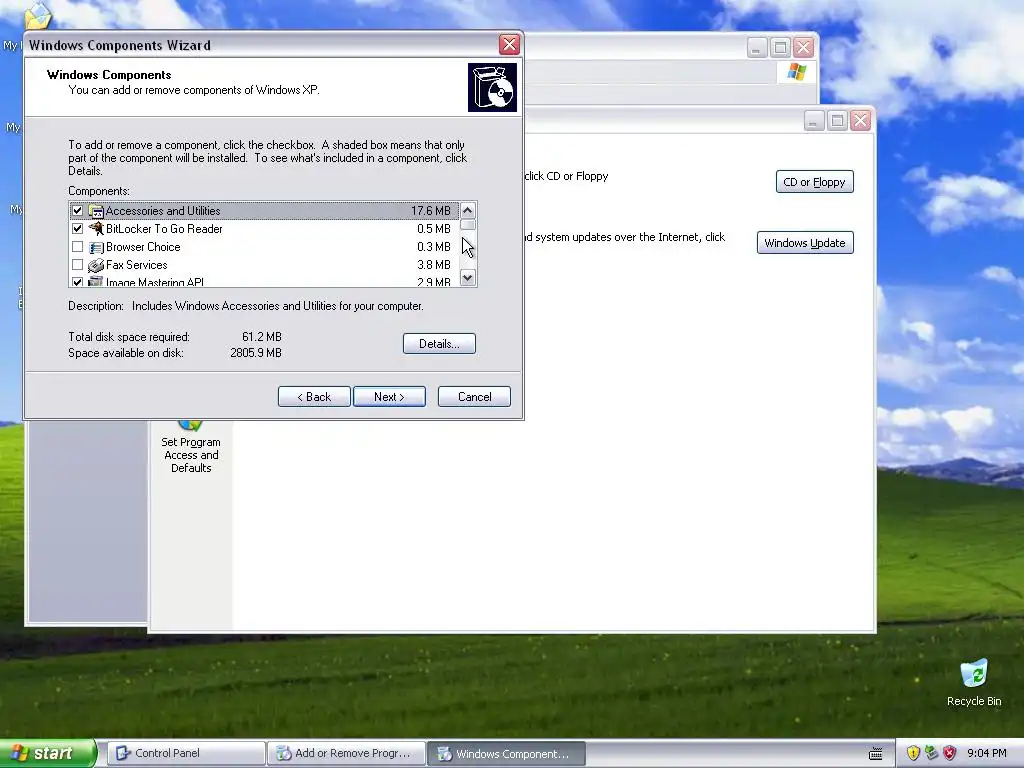
Task: Click the components list scroll up arrow
Action: (x=468, y=210)
